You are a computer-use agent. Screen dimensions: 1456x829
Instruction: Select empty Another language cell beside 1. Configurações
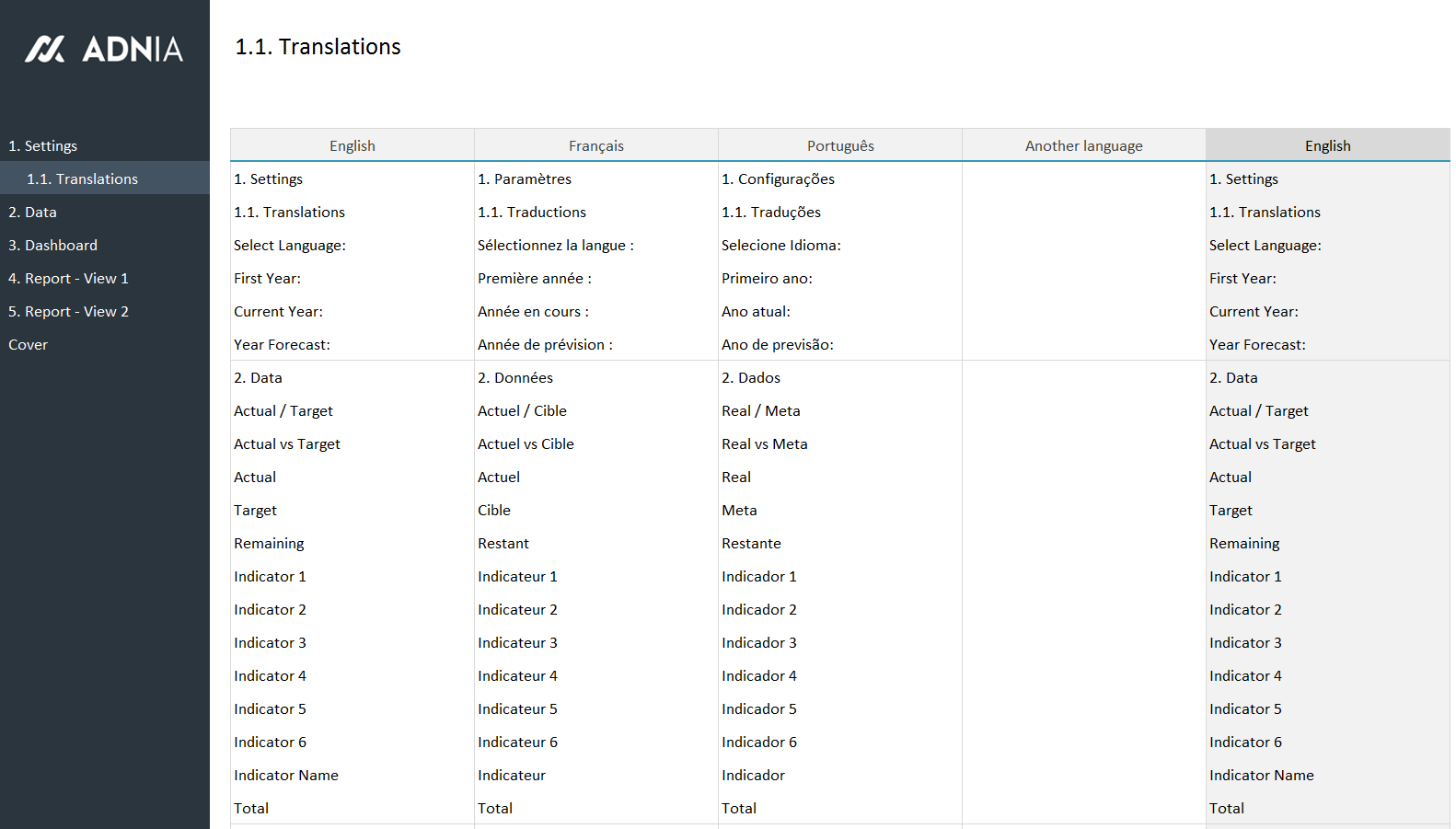tap(1083, 179)
